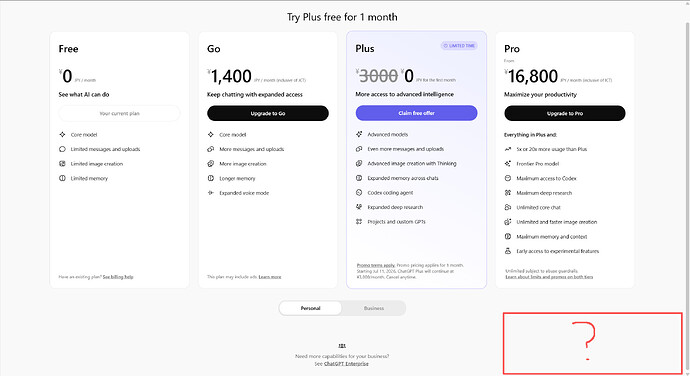Viewport: 690px width, 376px height.
Task: Click the Maximum access to Codex icon
Action: pos(508,178)
